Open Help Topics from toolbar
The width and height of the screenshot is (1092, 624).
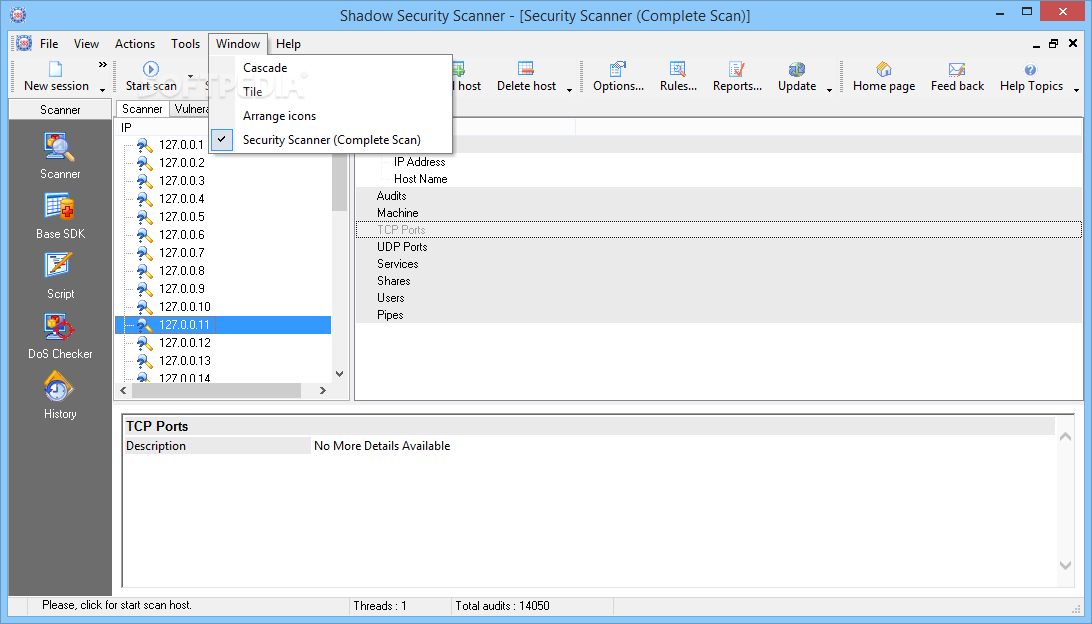click(1031, 69)
